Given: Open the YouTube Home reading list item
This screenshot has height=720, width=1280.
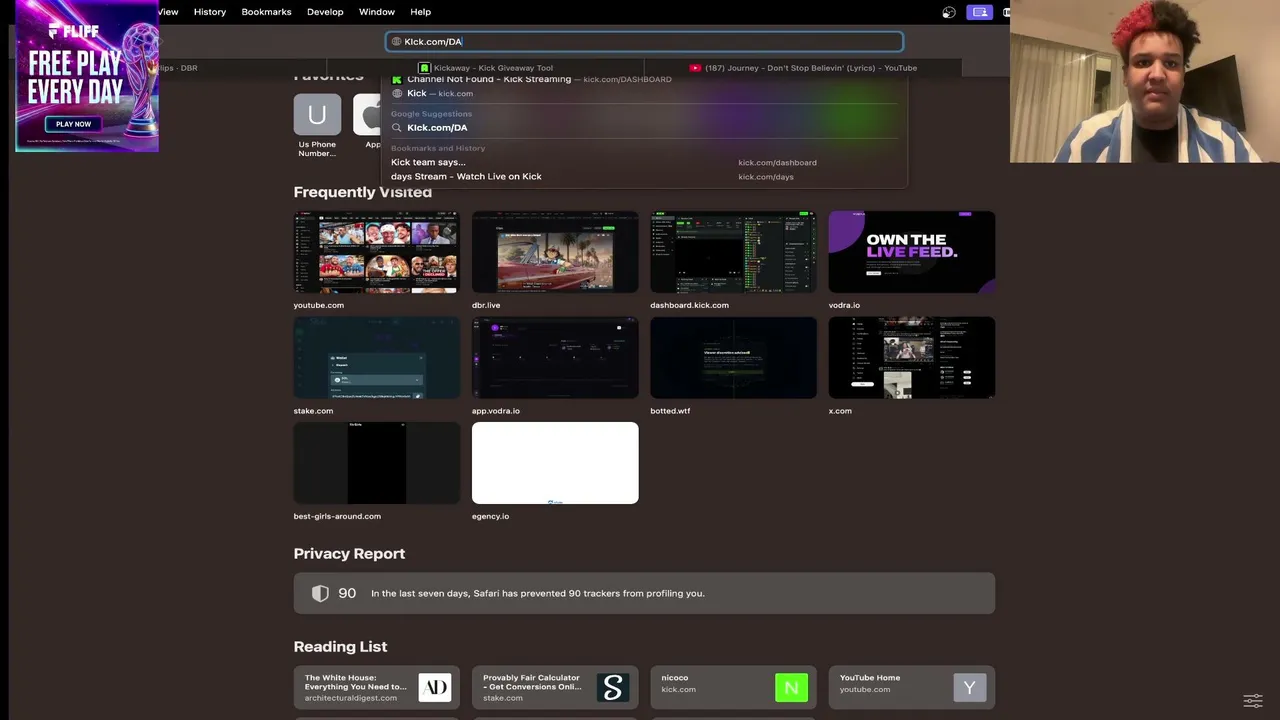Looking at the screenshot, I should 912,687.
